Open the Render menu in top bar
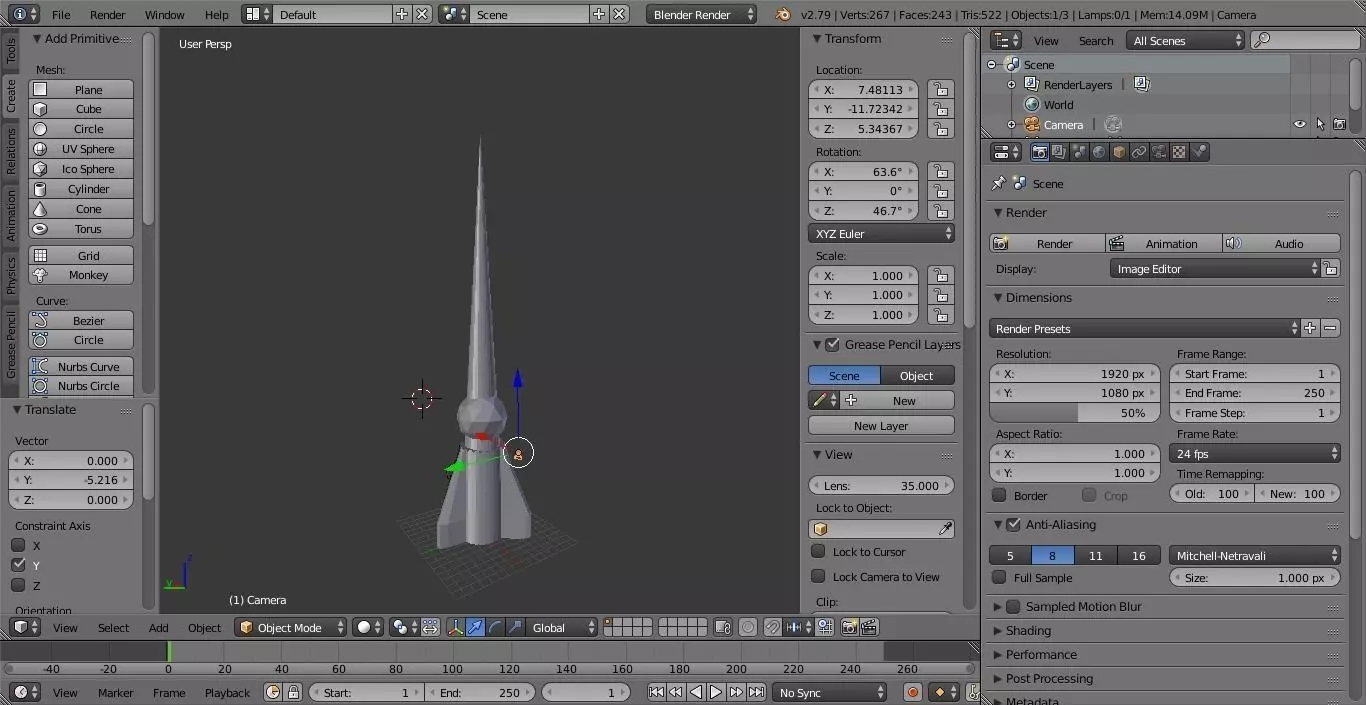The height and width of the screenshot is (705, 1366). tap(108, 14)
